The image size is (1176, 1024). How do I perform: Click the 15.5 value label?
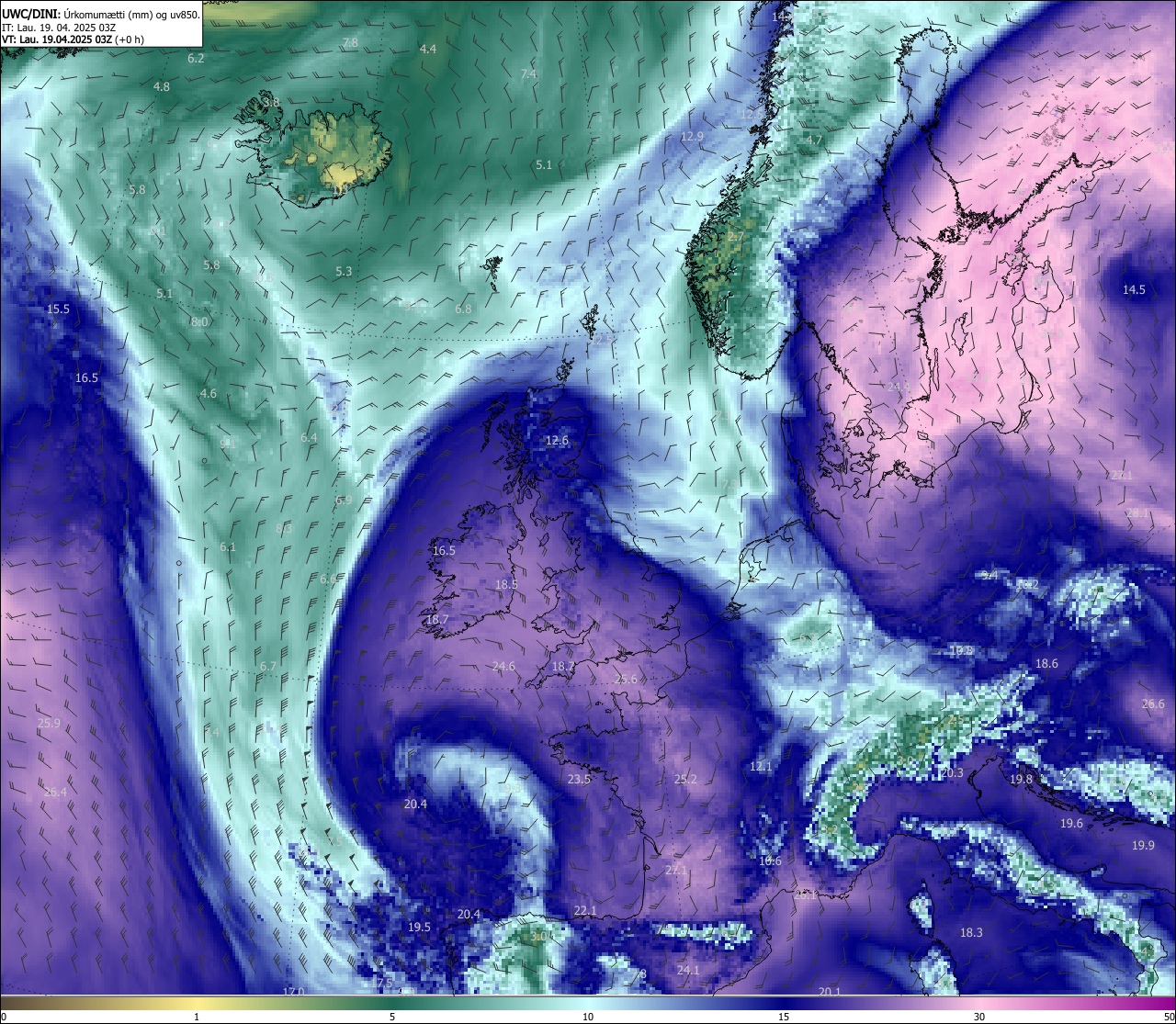pos(58,309)
